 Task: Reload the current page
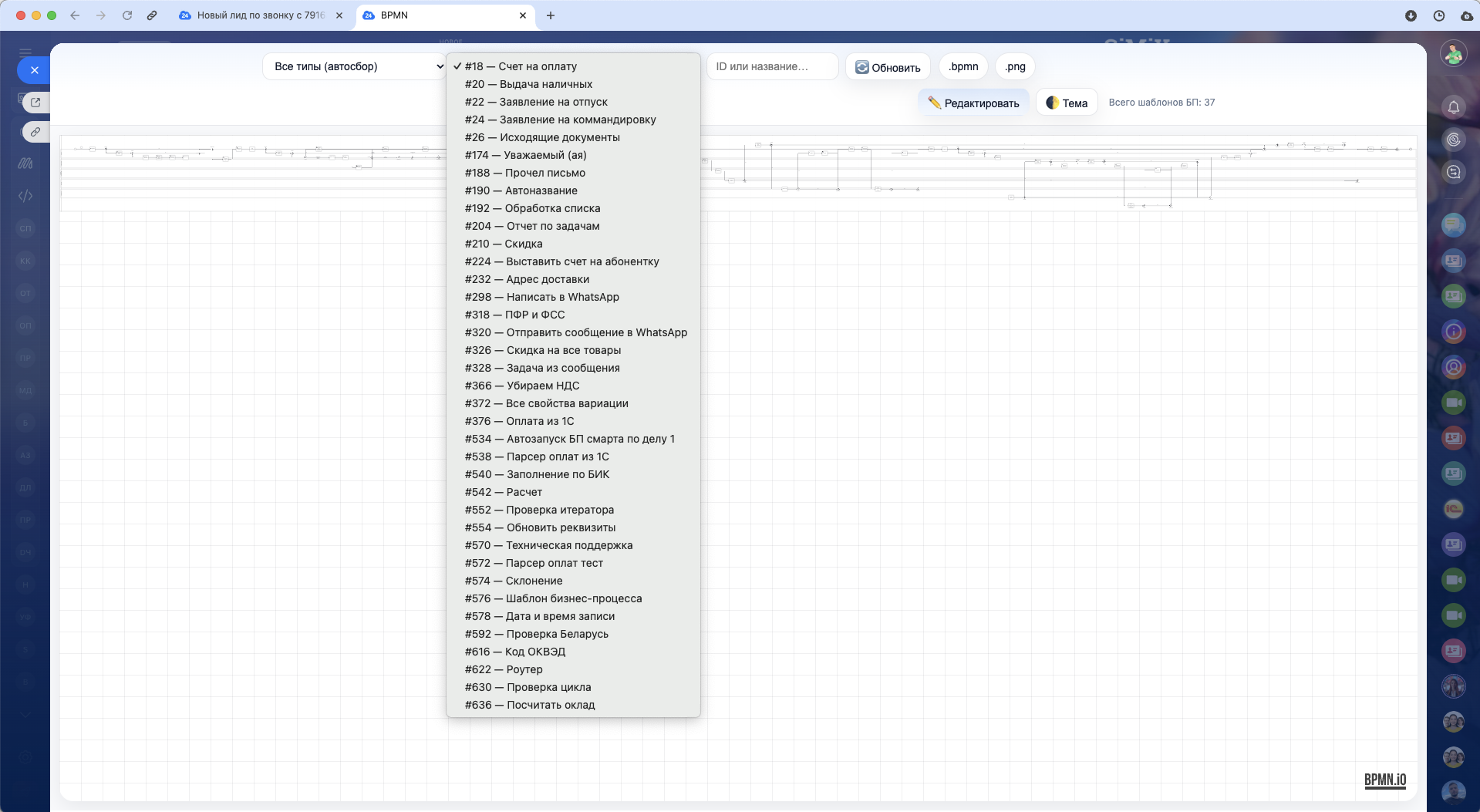[127, 15]
